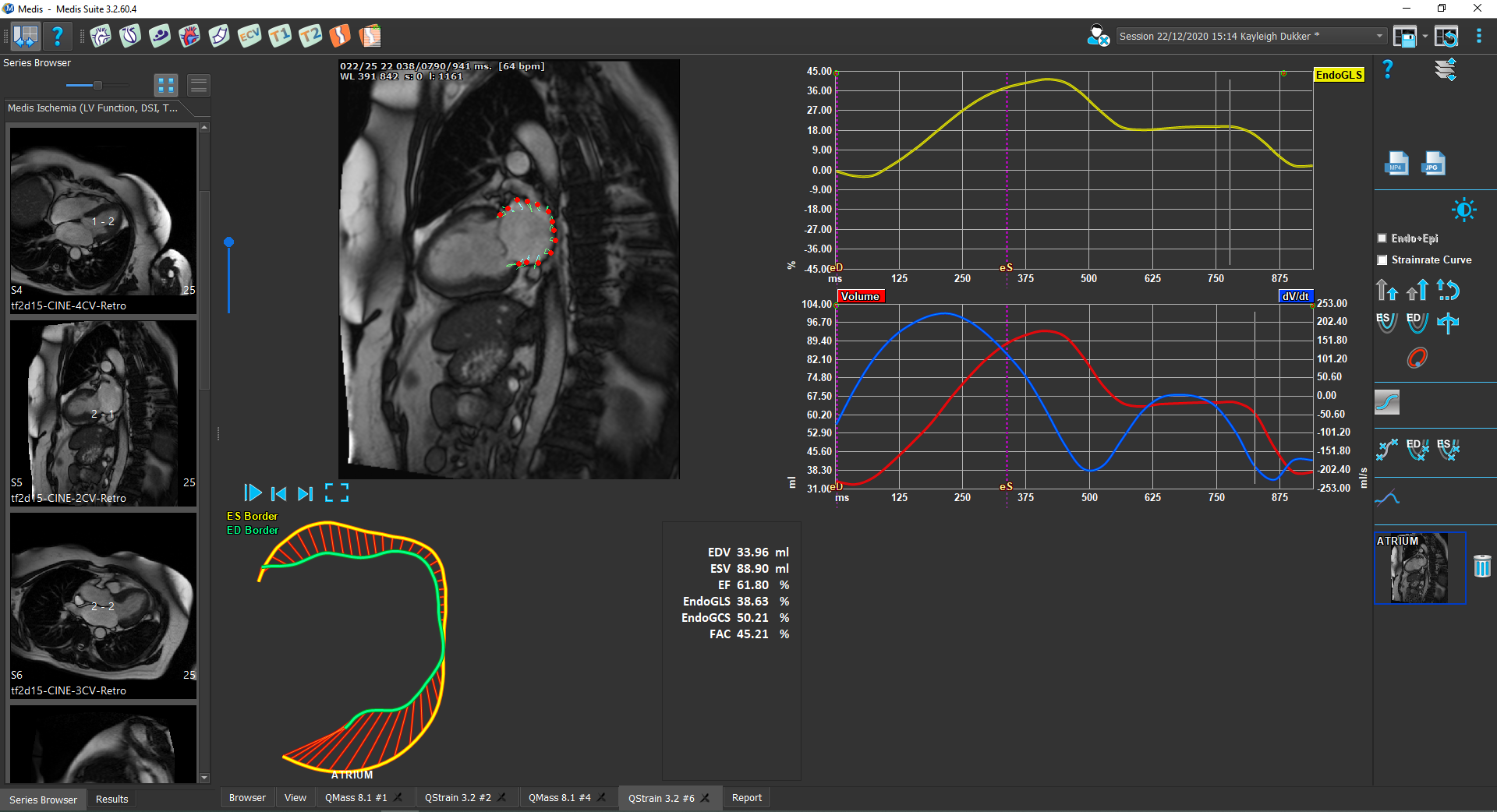Open the T1 mapping application
The image size is (1497, 812).
pyautogui.click(x=280, y=36)
